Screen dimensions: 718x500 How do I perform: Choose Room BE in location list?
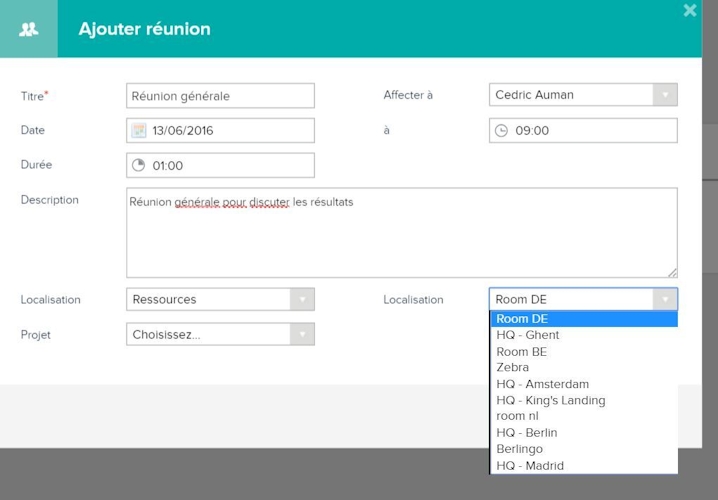(522, 352)
